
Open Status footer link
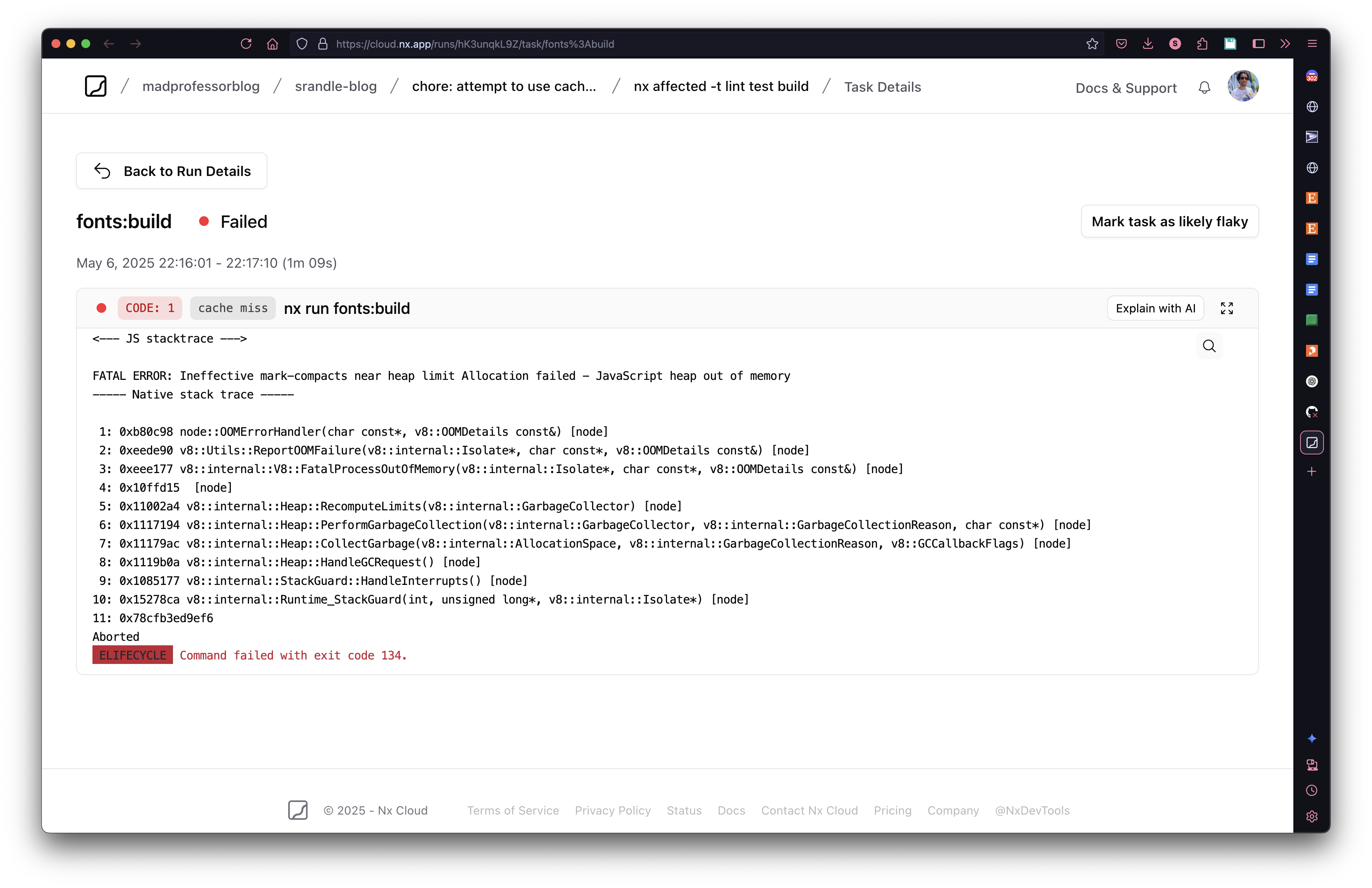click(x=684, y=810)
